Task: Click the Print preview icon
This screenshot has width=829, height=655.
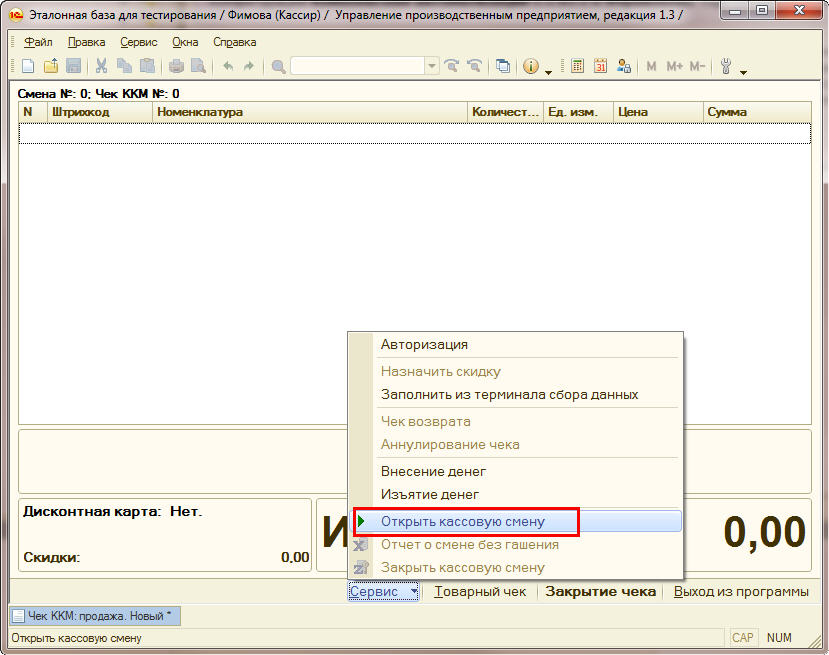Action: [198, 66]
